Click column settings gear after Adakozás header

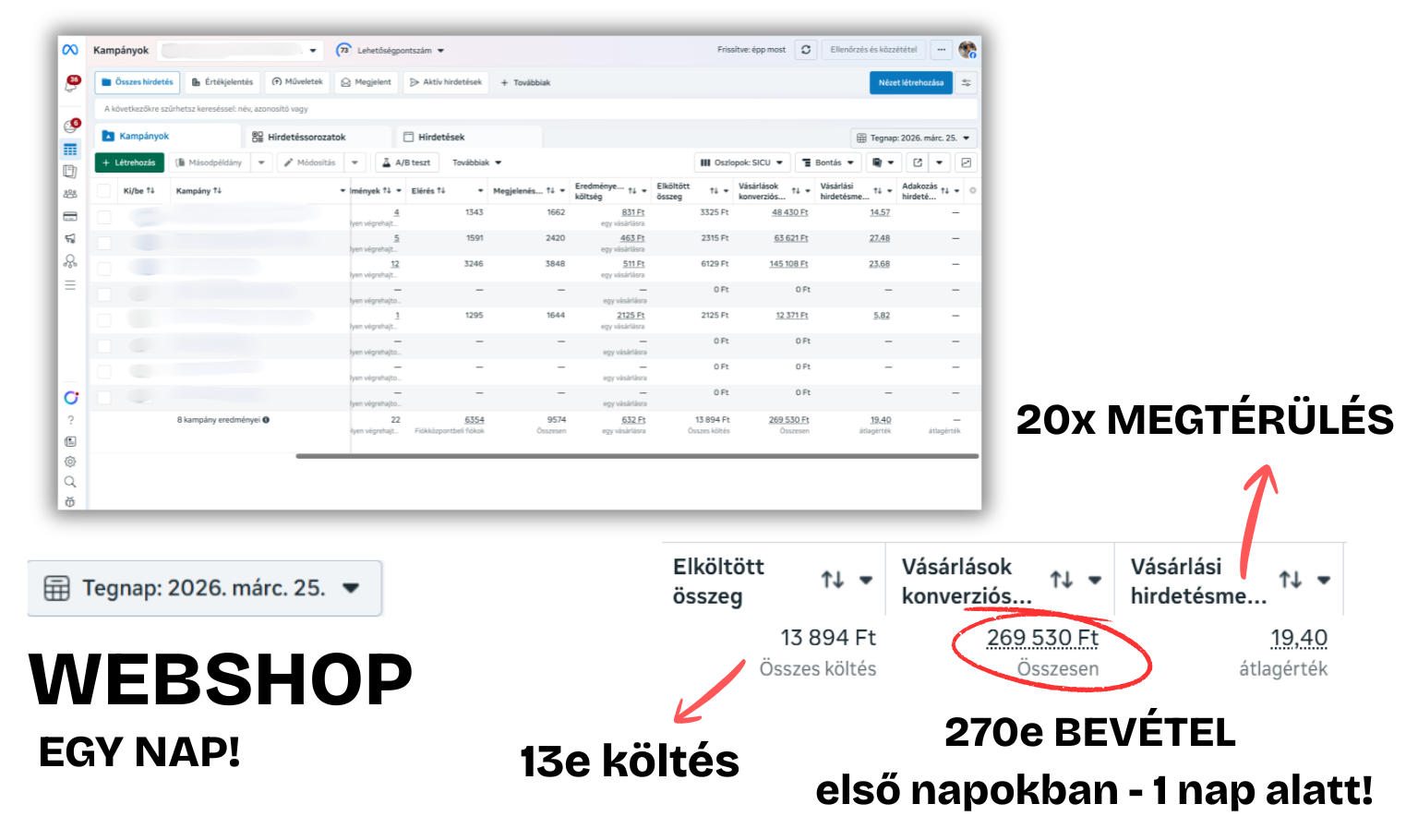coord(973,191)
